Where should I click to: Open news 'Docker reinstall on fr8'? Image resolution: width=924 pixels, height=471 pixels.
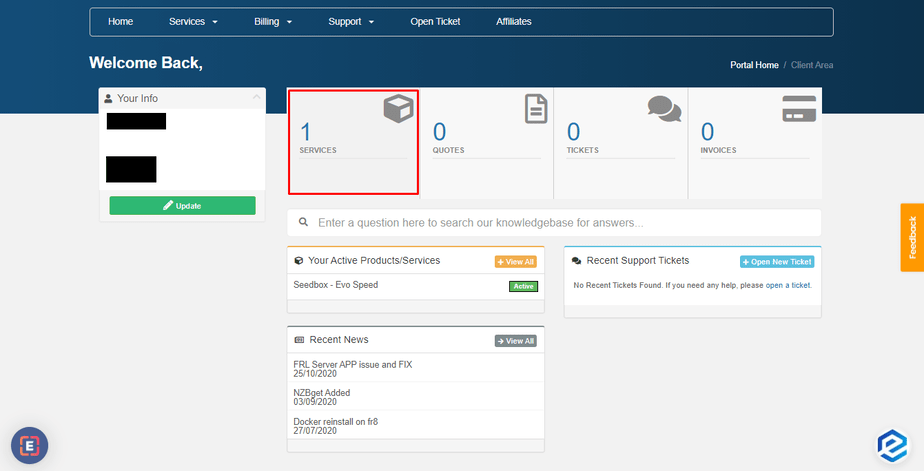tap(336, 421)
